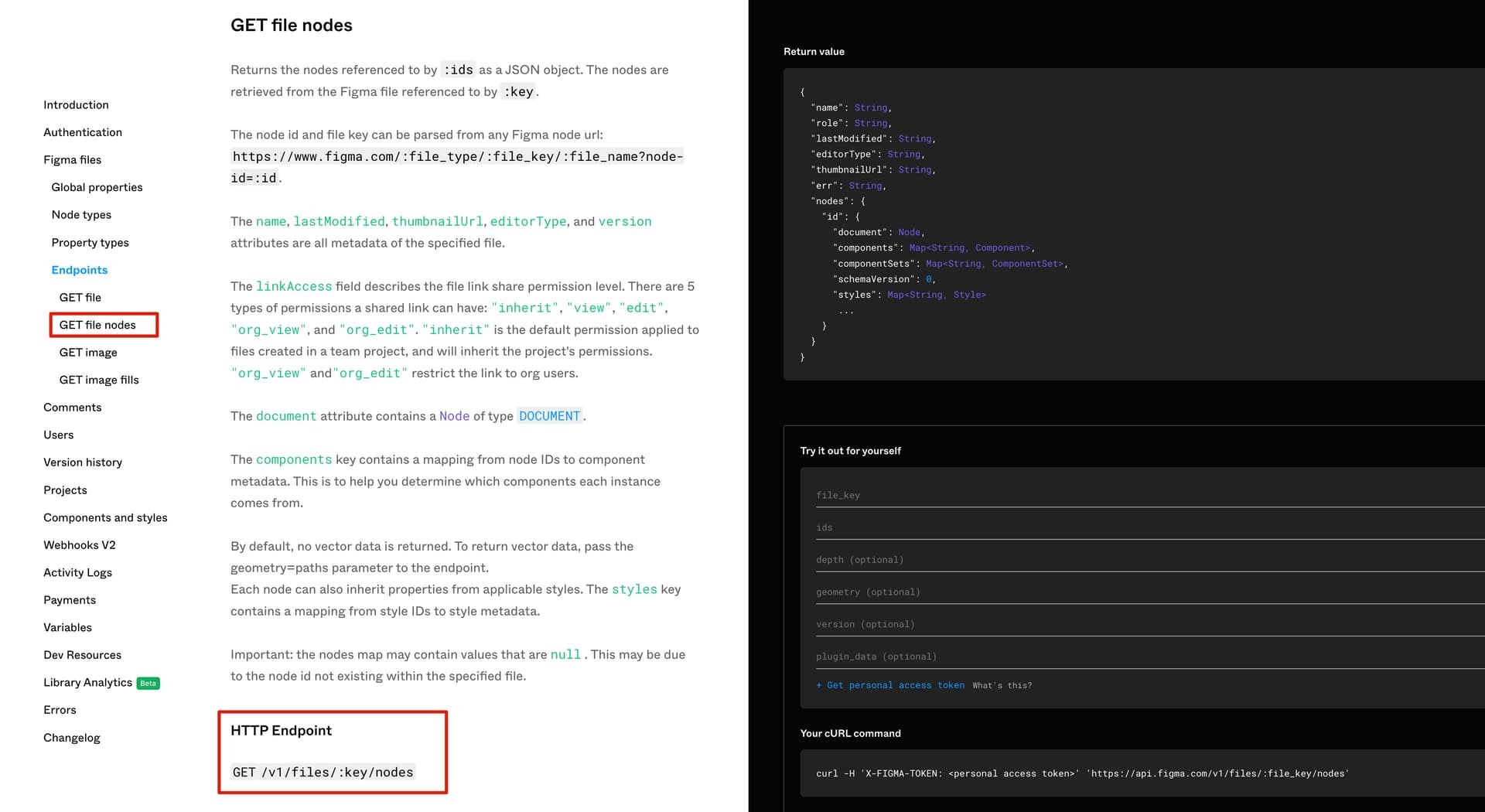Click the cURL command code box
Viewport: 1485px width, 812px height.
1142,773
